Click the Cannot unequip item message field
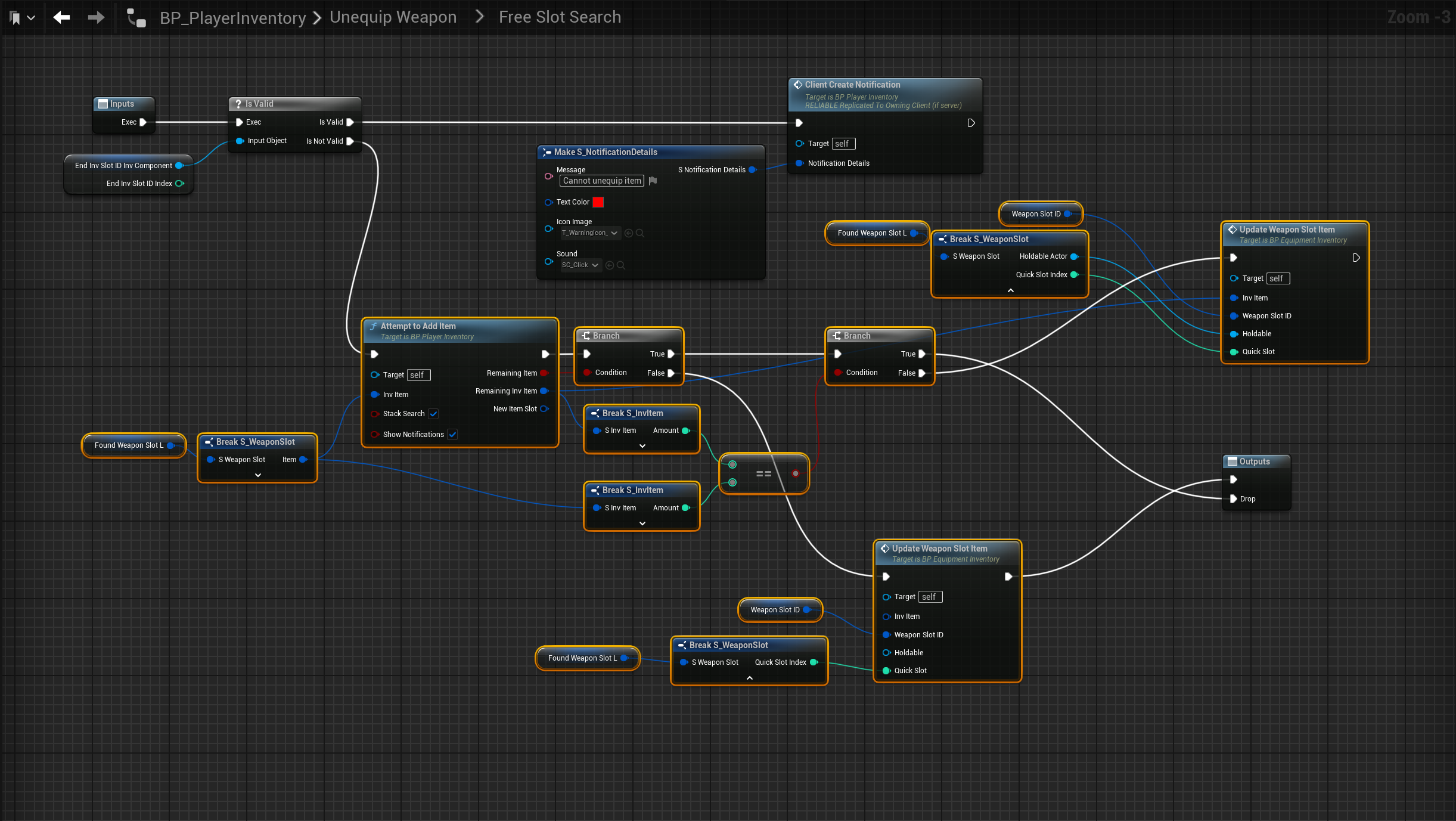Screen dimensions: 1456x821 601,181
